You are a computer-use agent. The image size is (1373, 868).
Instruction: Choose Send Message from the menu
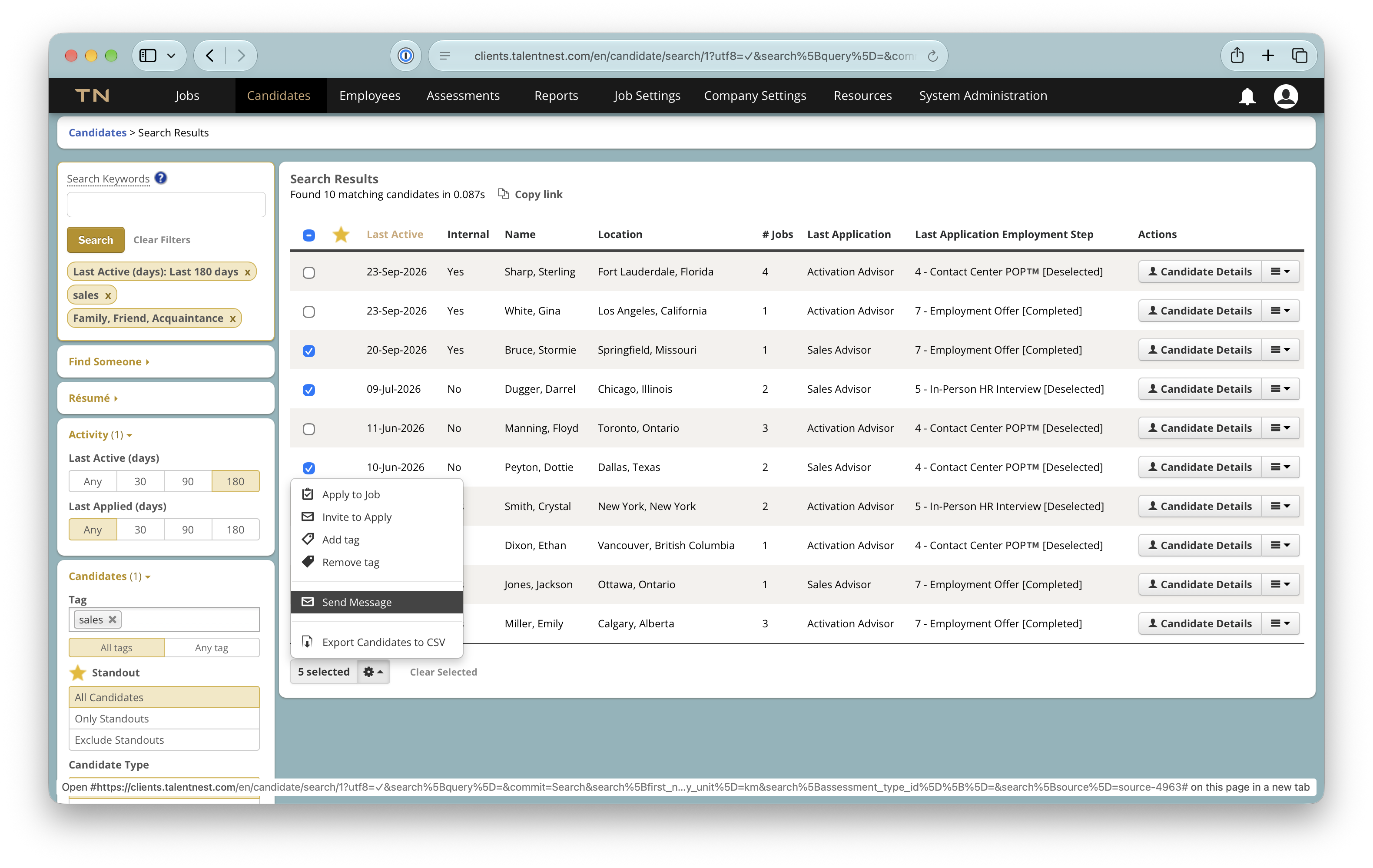[376, 602]
